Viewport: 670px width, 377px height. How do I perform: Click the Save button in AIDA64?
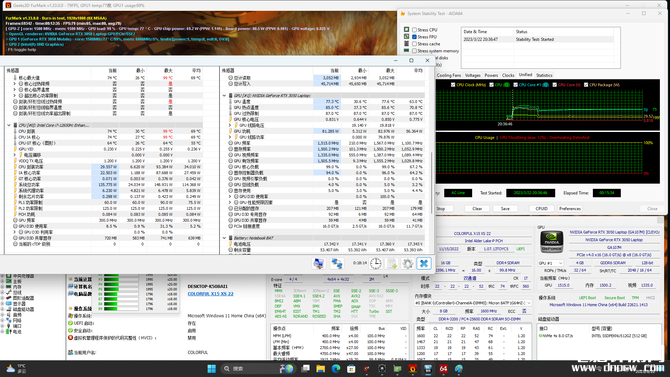[x=505, y=209]
